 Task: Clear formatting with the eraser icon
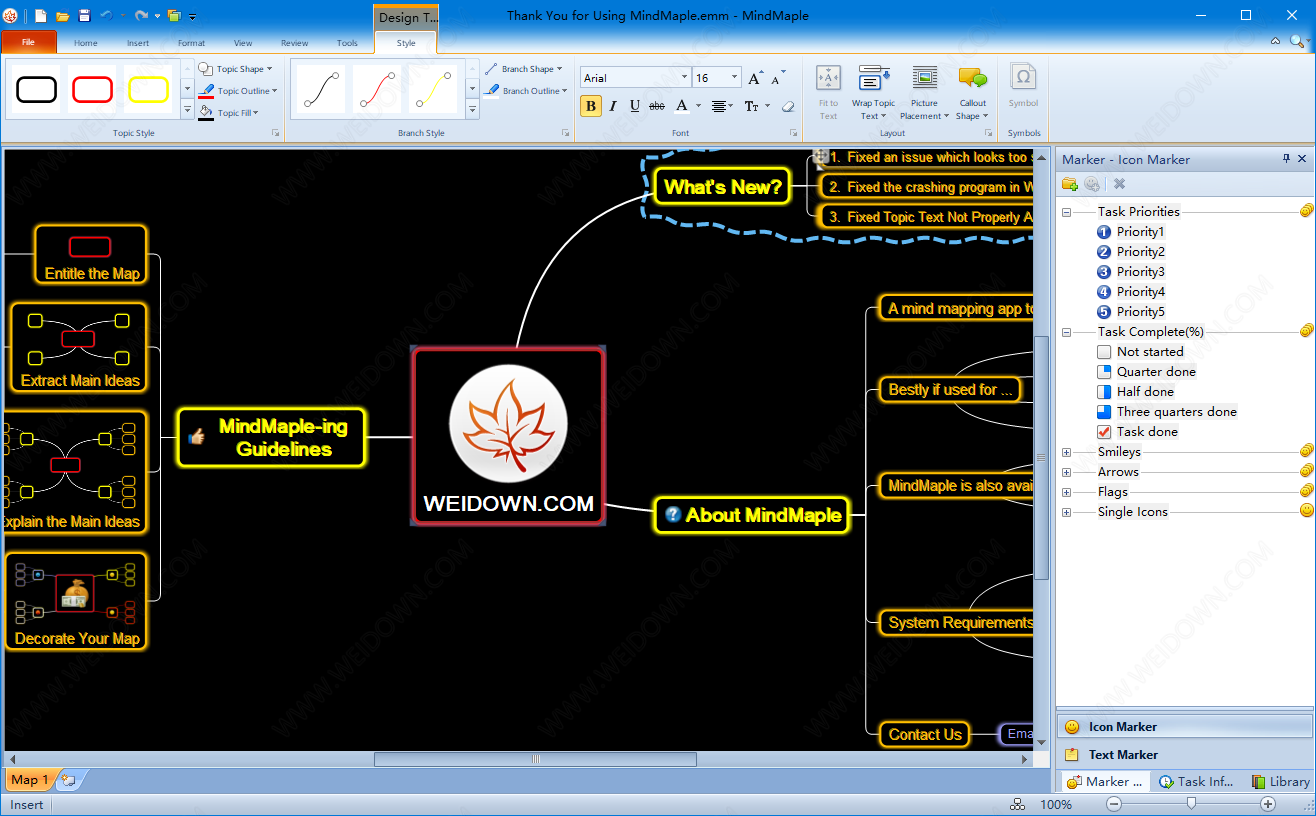[x=787, y=106]
